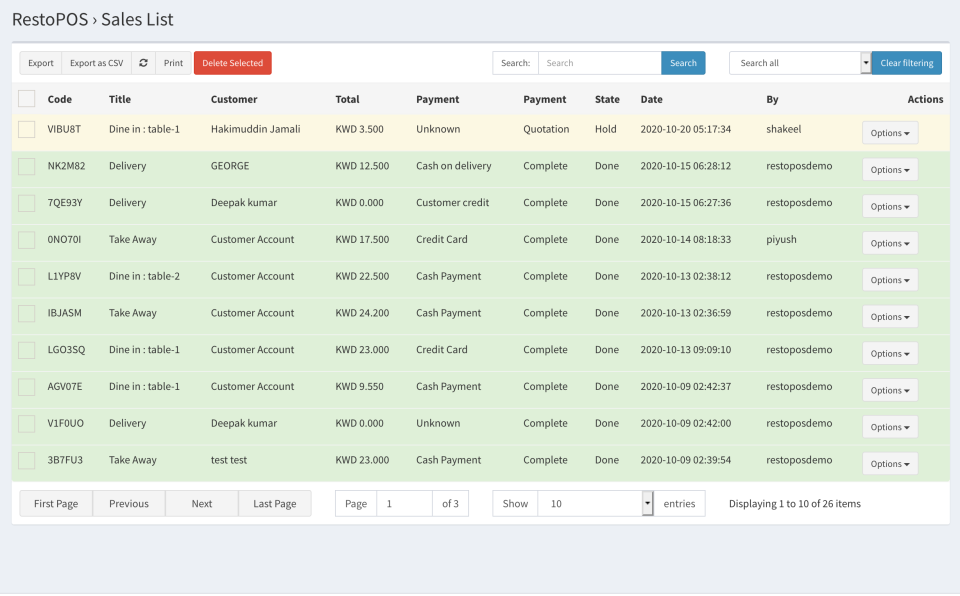960x596 pixels.
Task: Check the checkbox for sale 3B7FU3
Action: (x=25, y=460)
